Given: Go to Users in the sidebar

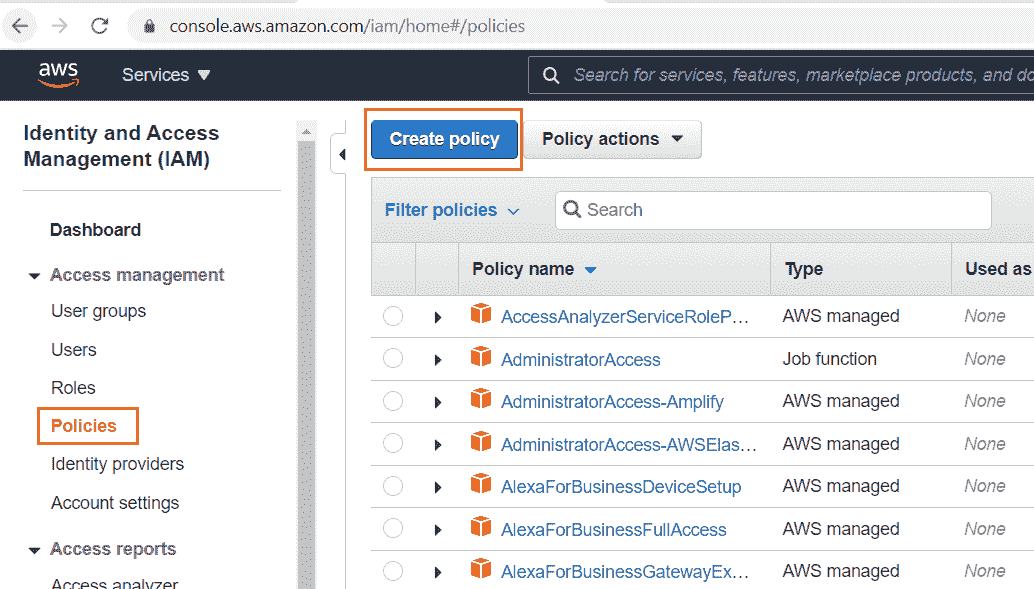Looking at the screenshot, I should tap(74, 350).
